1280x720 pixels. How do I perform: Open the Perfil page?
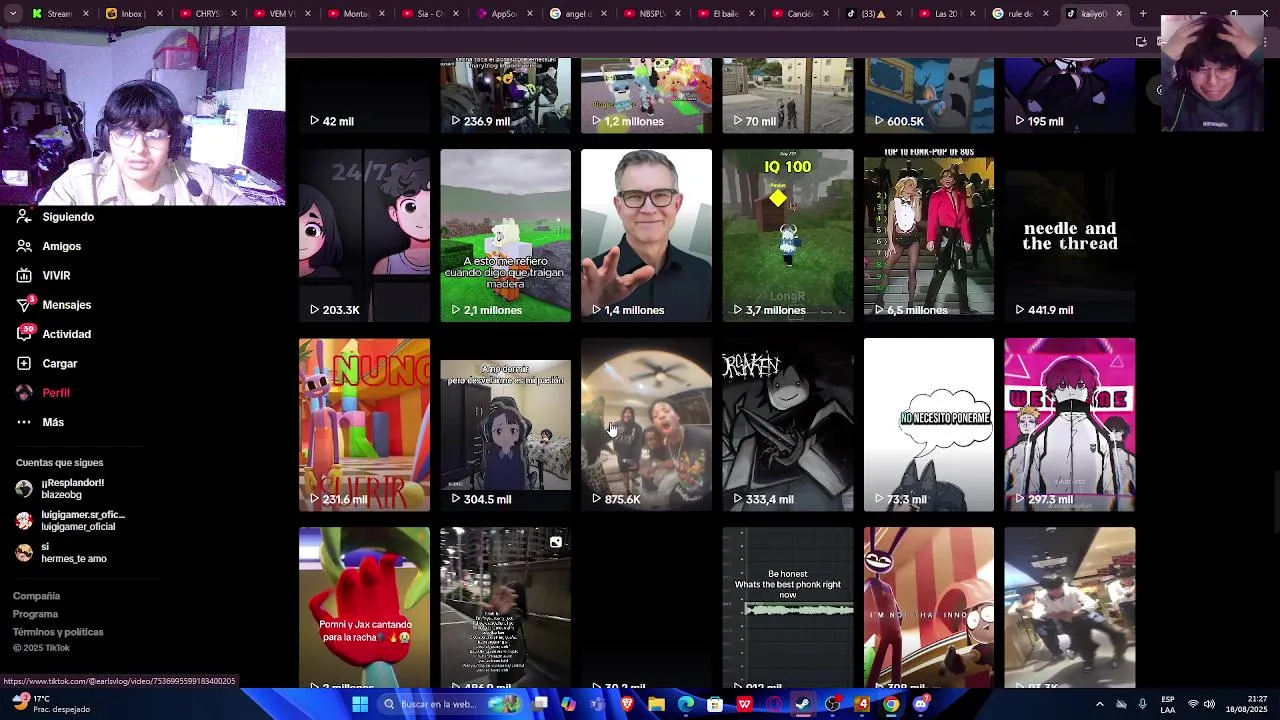pyautogui.click(x=56, y=393)
